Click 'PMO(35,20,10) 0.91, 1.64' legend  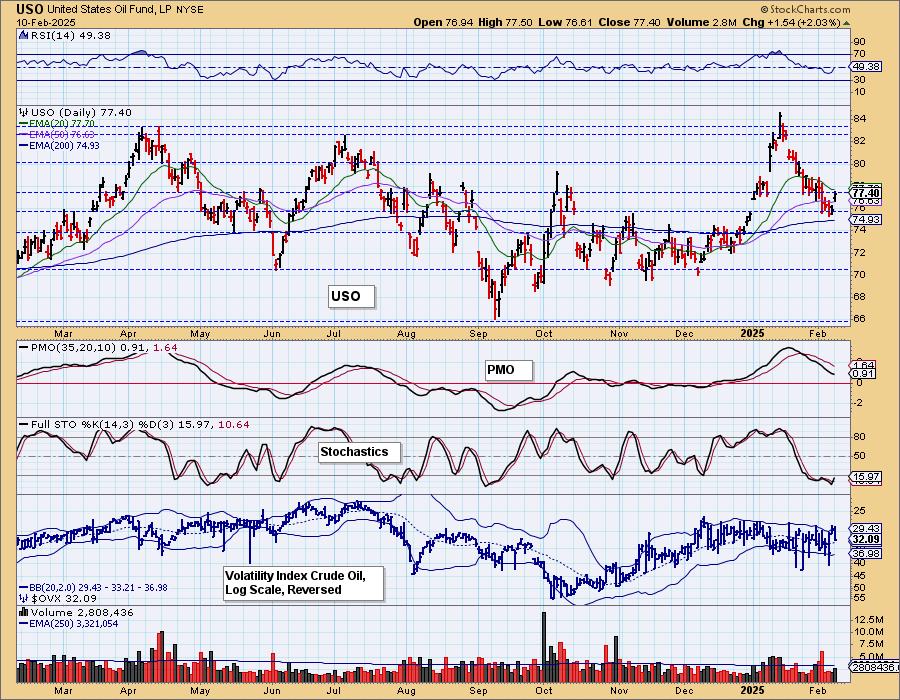click(x=103, y=348)
